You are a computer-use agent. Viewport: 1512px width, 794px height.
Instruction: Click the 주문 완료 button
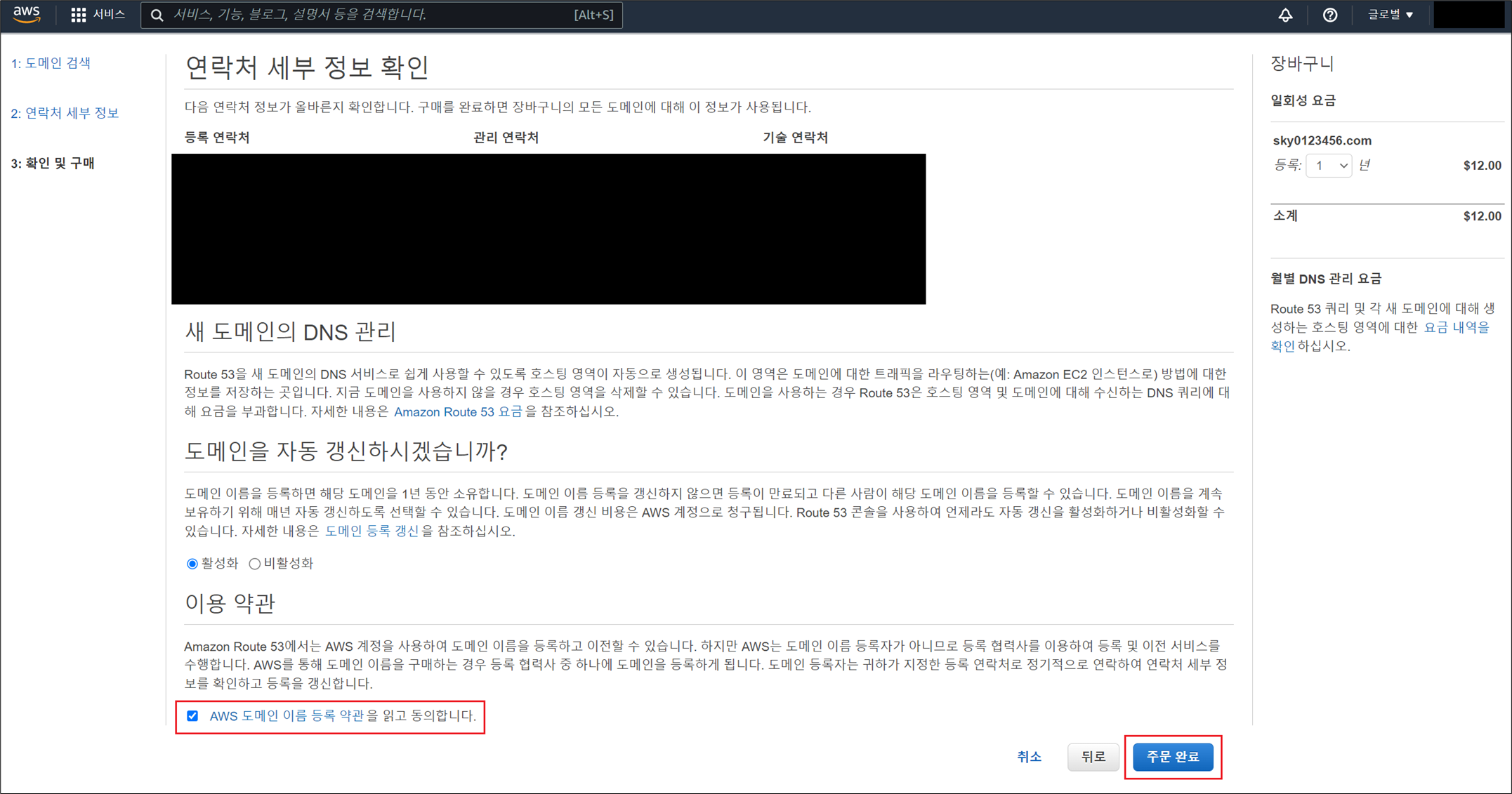pos(1172,757)
